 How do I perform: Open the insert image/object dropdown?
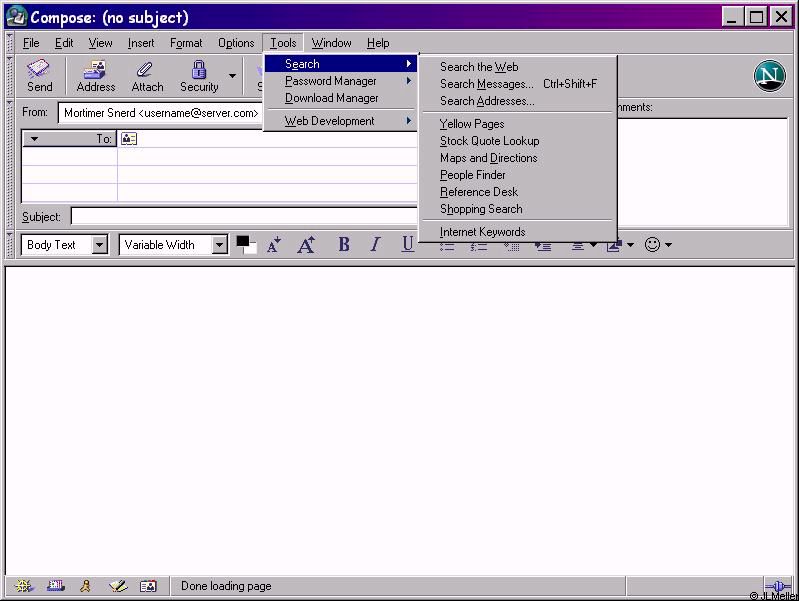(x=620, y=246)
